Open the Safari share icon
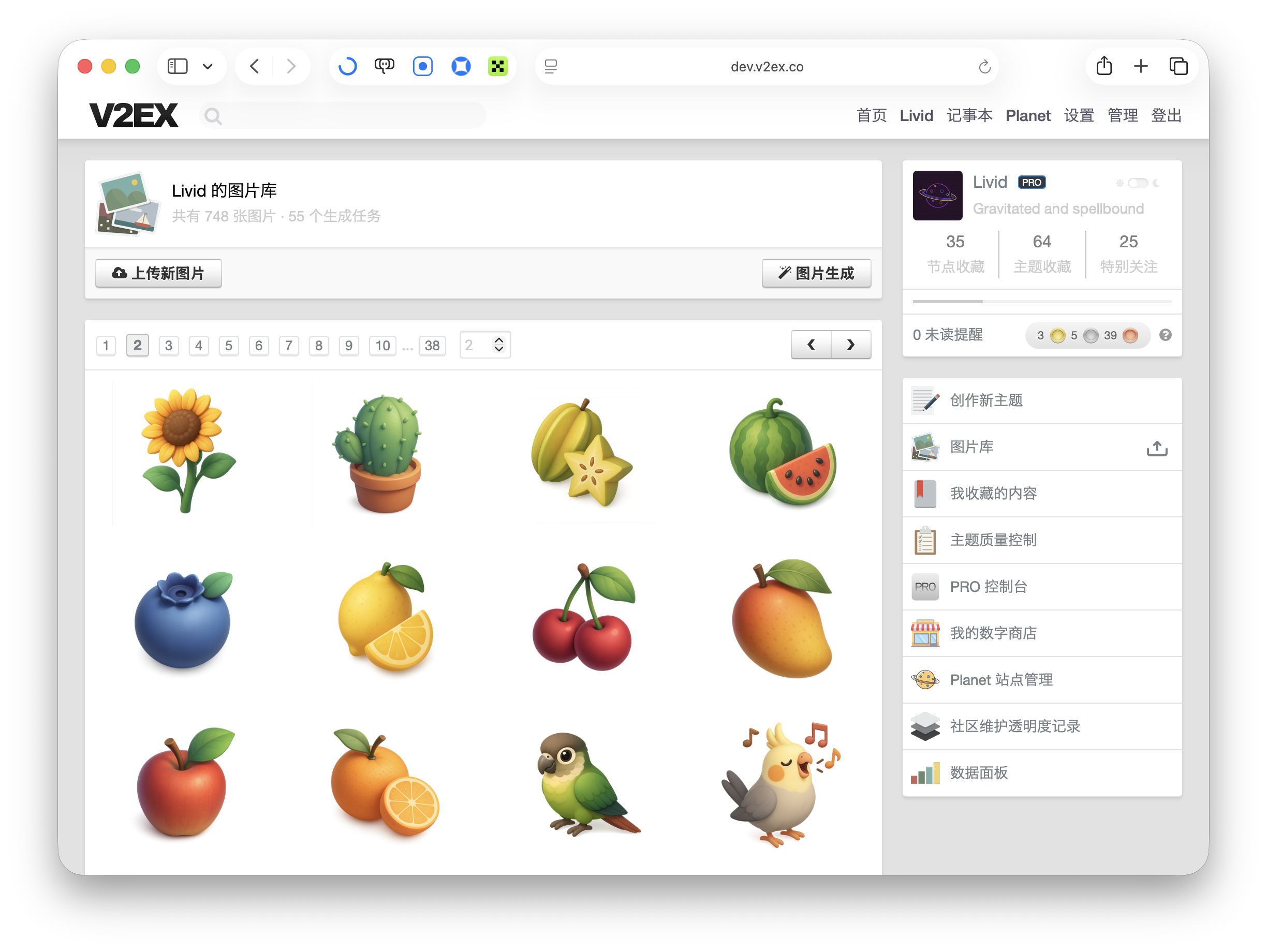 [x=1104, y=66]
